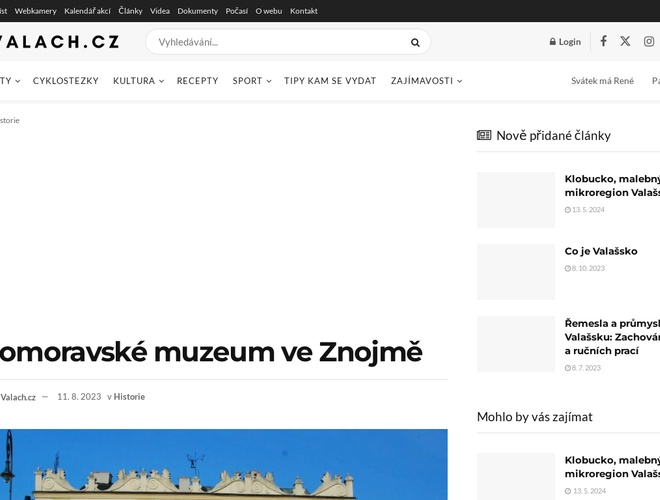This screenshot has height=500, width=660.
Task: Click the Login lock button
Action: point(565,42)
